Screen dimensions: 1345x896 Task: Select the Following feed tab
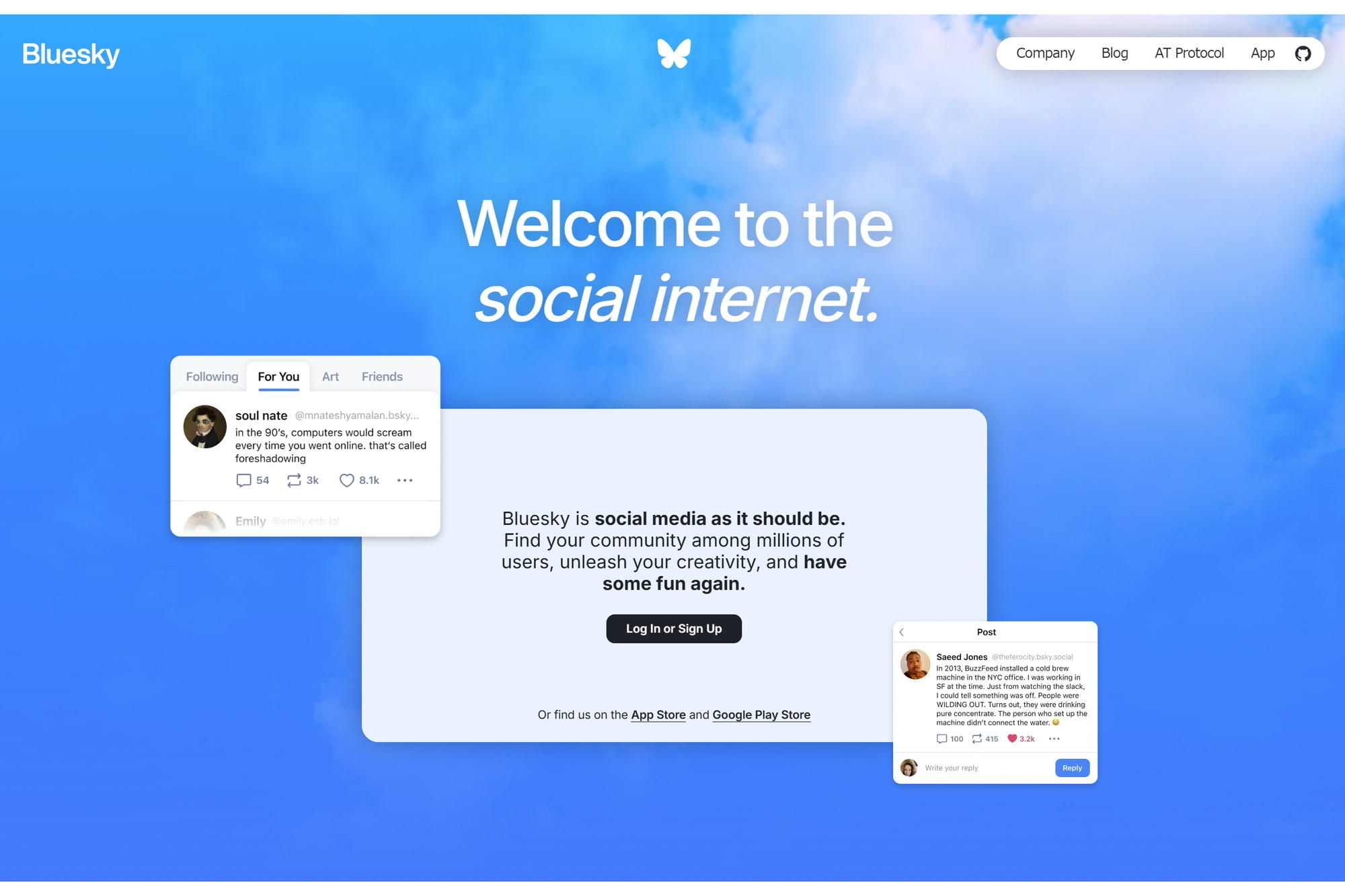[211, 376]
